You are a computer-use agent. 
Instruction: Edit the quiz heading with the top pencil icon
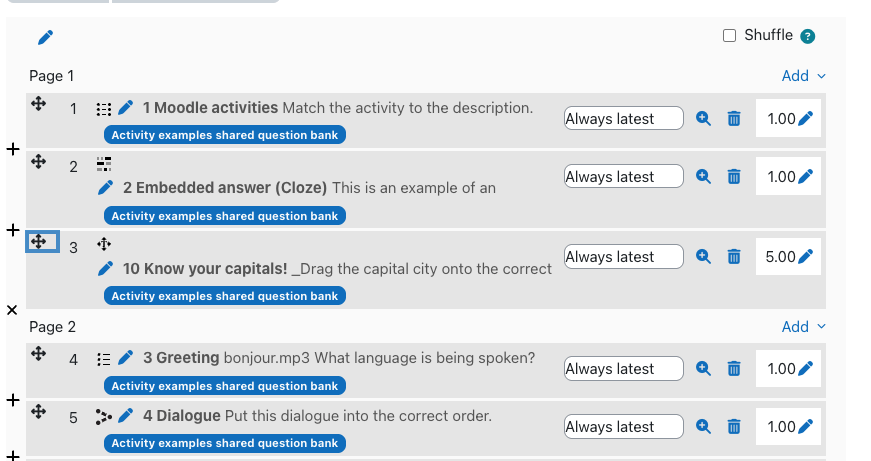46,37
